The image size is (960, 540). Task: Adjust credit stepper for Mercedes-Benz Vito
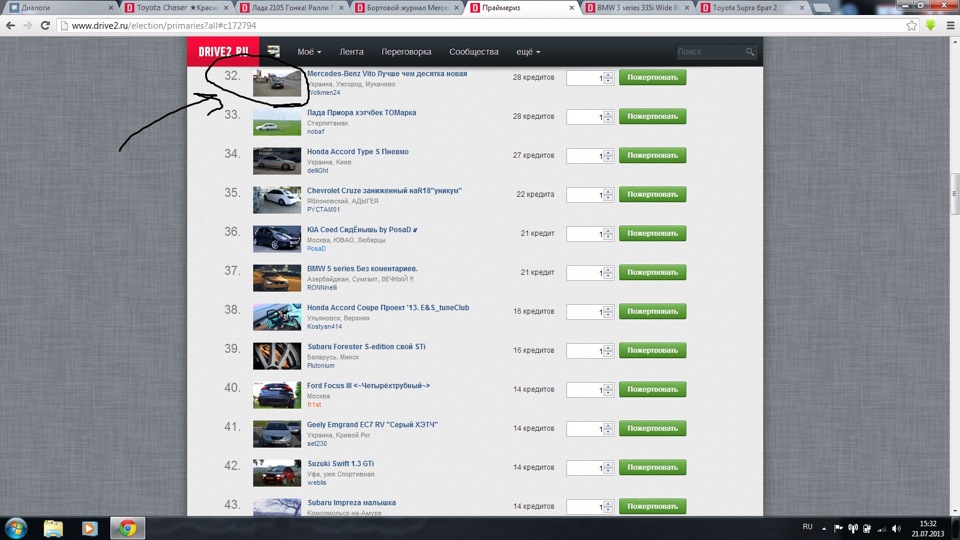(607, 78)
